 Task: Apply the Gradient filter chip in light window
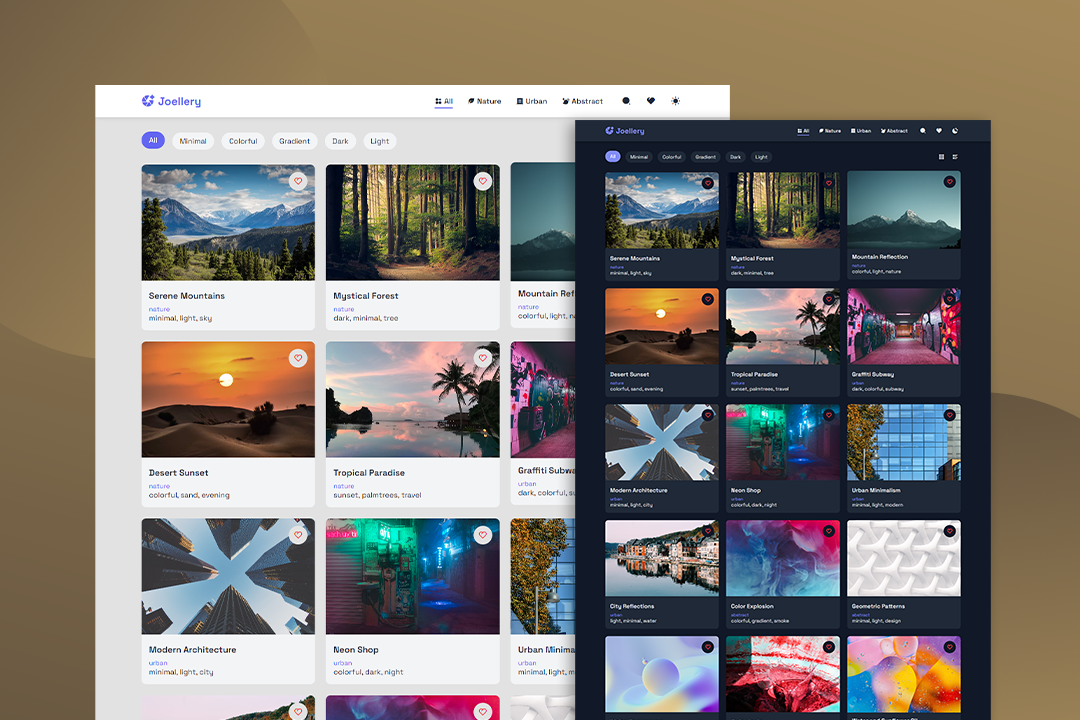coord(294,141)
